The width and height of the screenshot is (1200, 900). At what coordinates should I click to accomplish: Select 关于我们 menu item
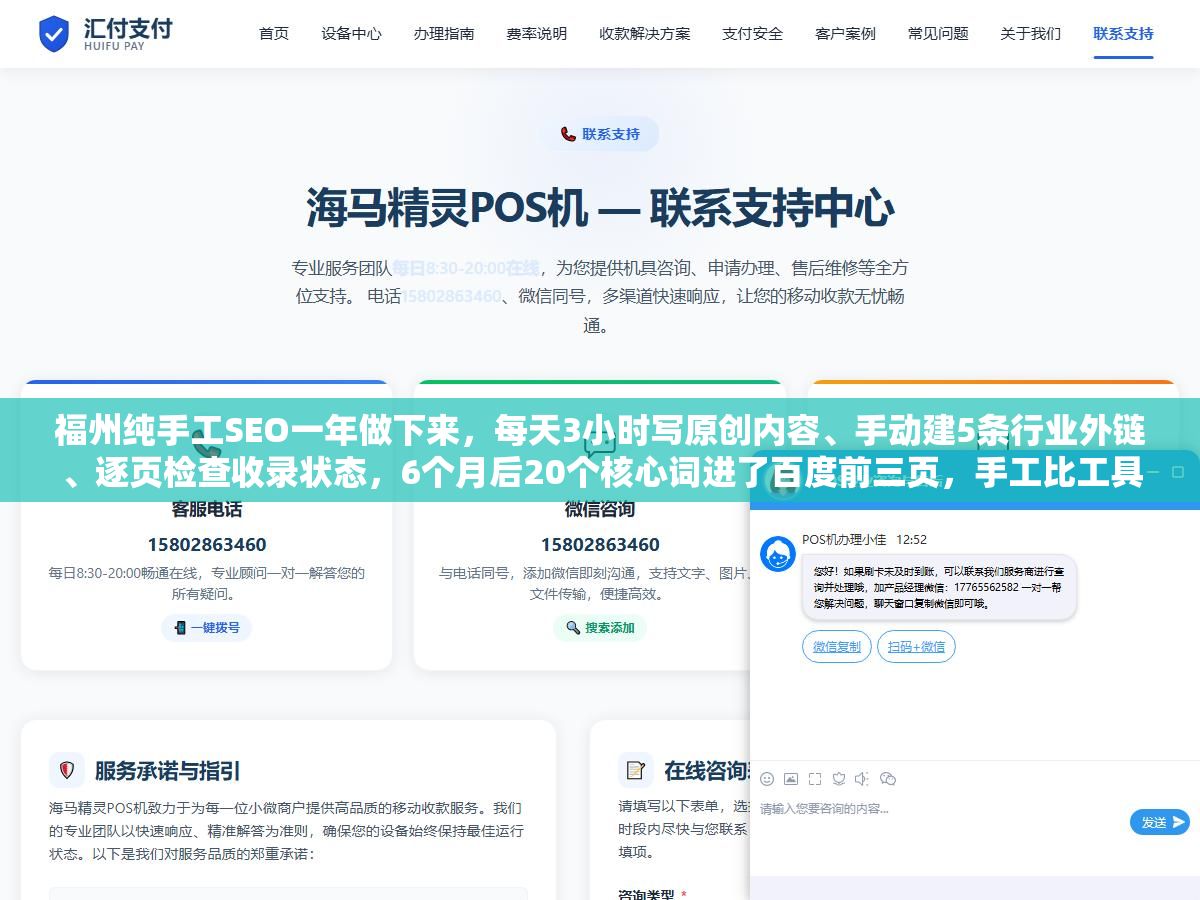click(1030, 33)
